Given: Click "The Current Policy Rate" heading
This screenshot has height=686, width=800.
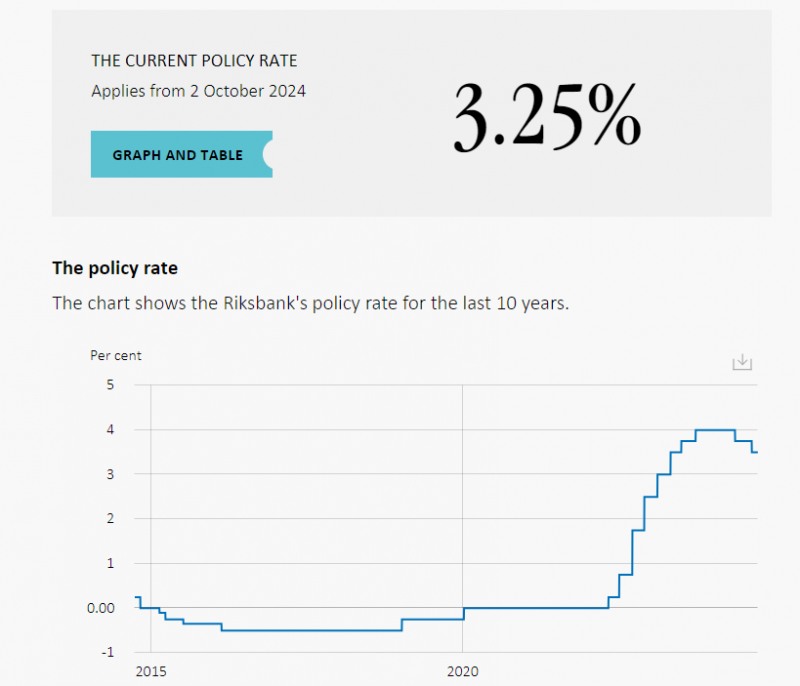Looking at the screenshot, I should 194,61.
